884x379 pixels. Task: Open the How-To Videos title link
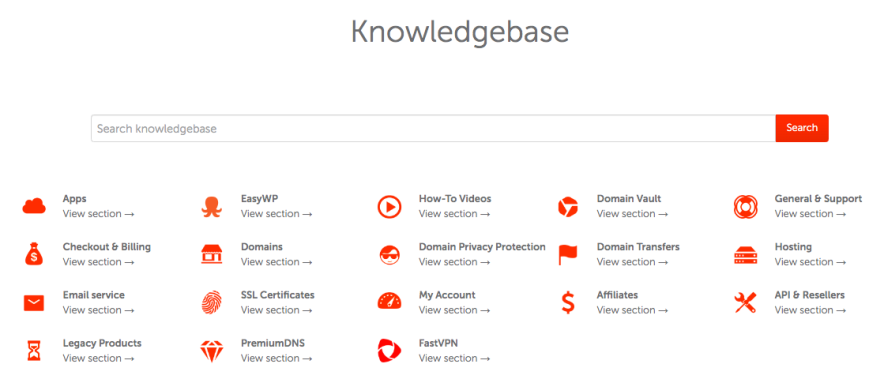pyautogui.click(x=455, y=199)
